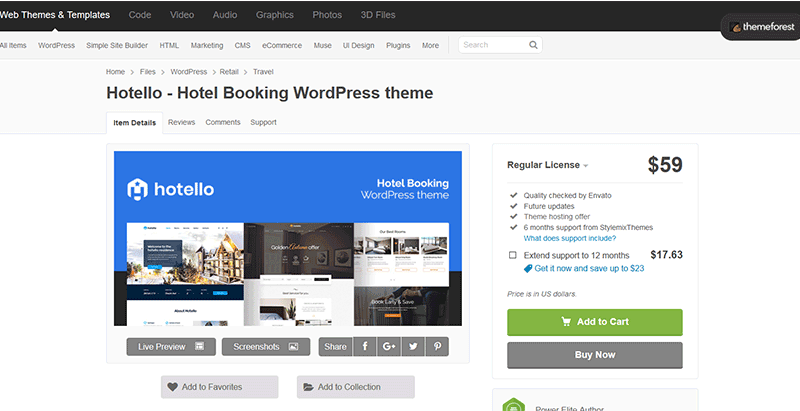
Task: Open the Support tab
Action: [x=263, y=122]
